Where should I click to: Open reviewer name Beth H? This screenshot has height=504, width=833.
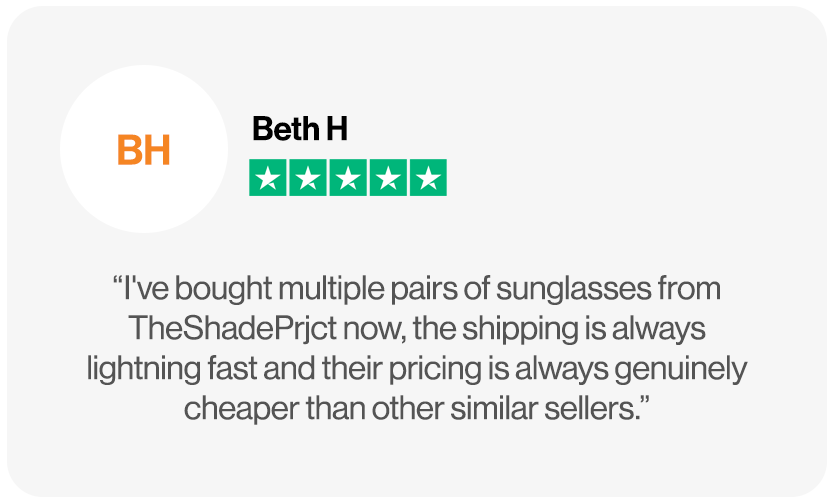[300, 129]
